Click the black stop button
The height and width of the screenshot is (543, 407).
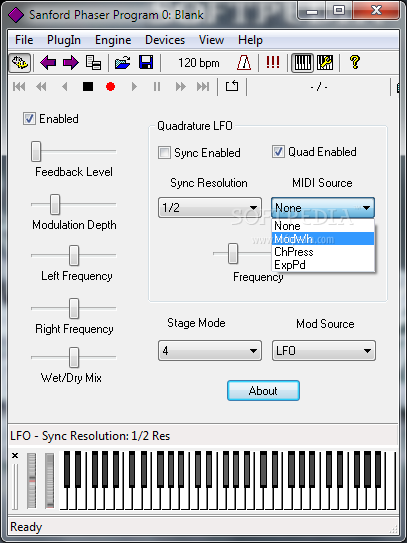click(88, 87)
